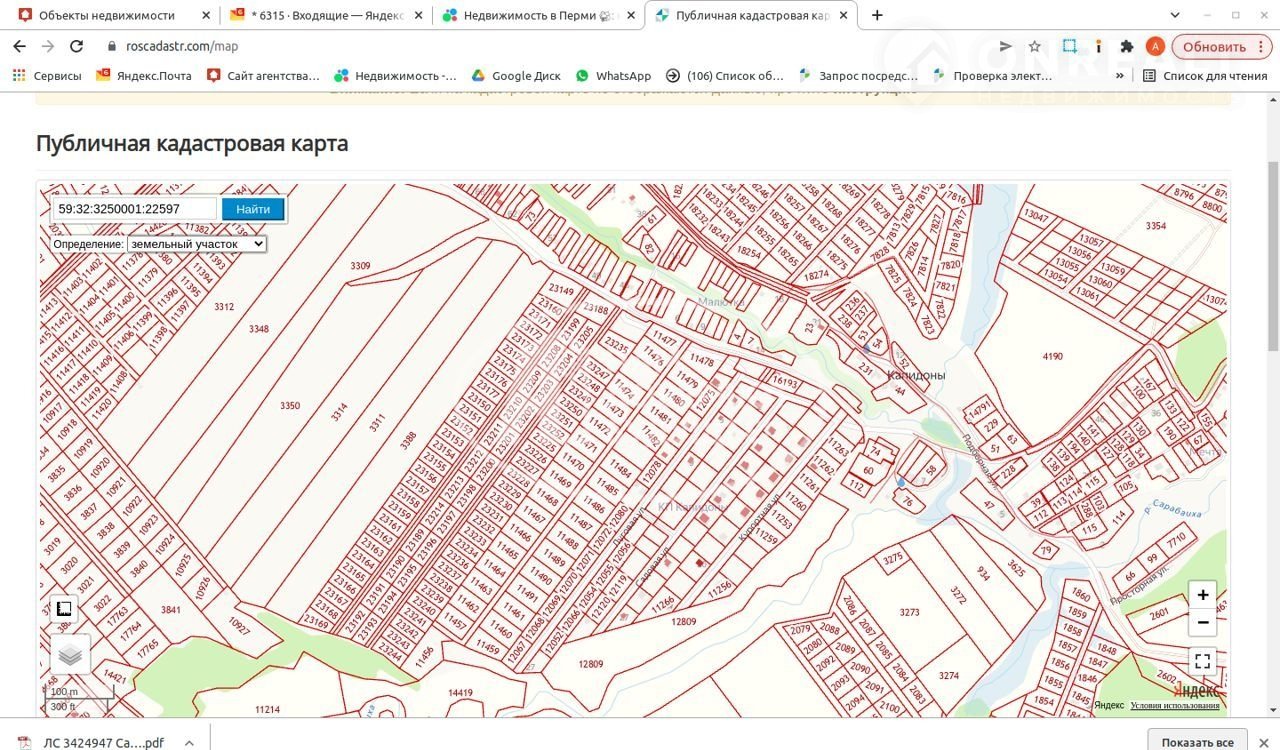Click the 'Показать все' downloads button
Image resolution: width=1280 pixels, height=750 pixels.
[1197, 742]
